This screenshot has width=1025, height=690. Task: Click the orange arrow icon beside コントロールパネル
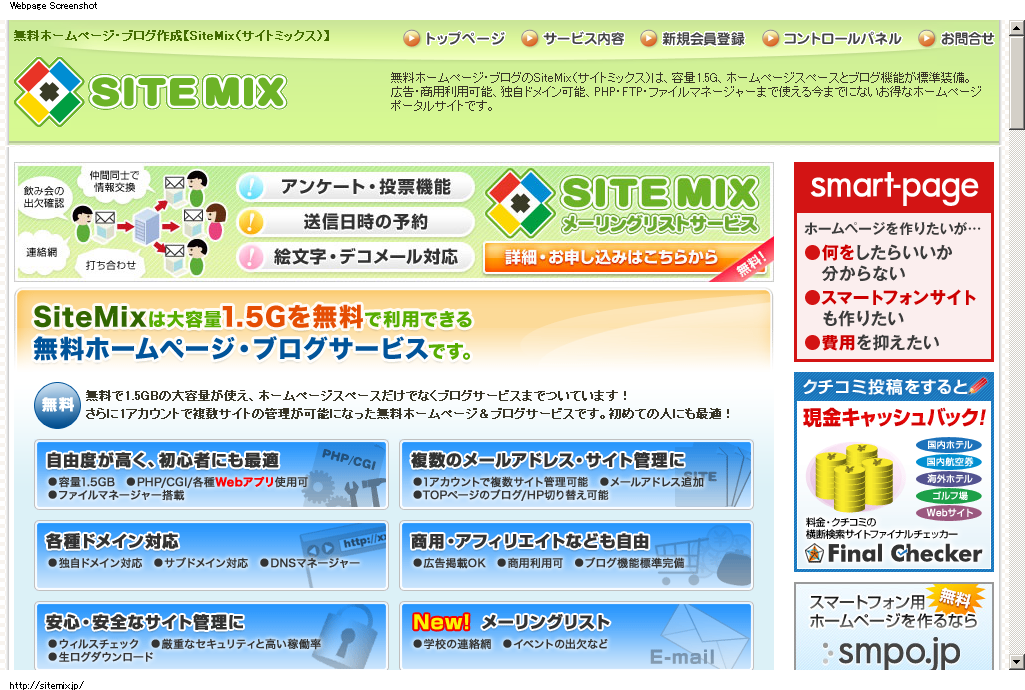(x=771, y=39)
